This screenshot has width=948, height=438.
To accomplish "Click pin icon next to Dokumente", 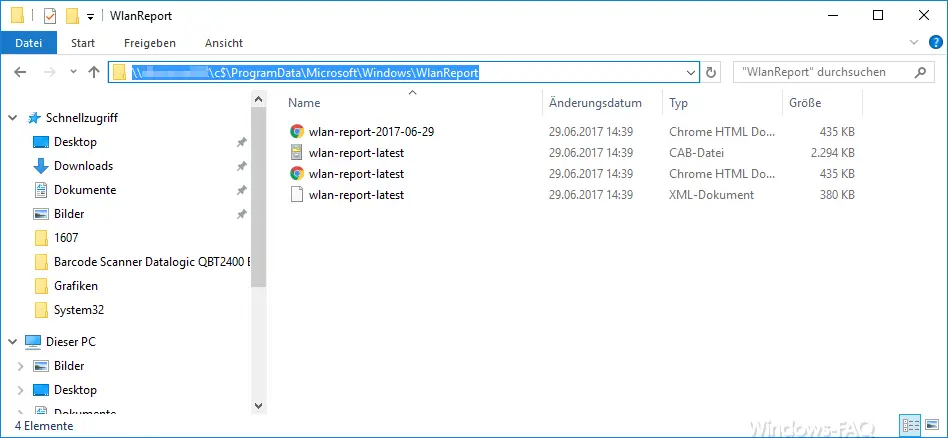I will pyautogui.click(x=241, y=190).
